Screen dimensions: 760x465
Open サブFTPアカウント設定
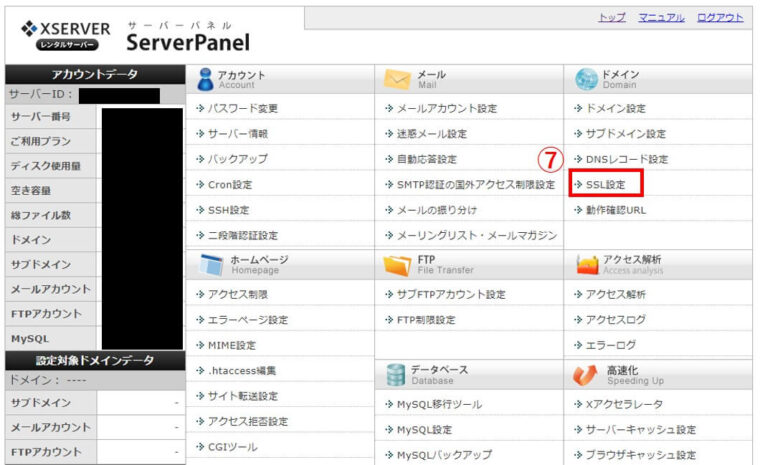point(451,294)
